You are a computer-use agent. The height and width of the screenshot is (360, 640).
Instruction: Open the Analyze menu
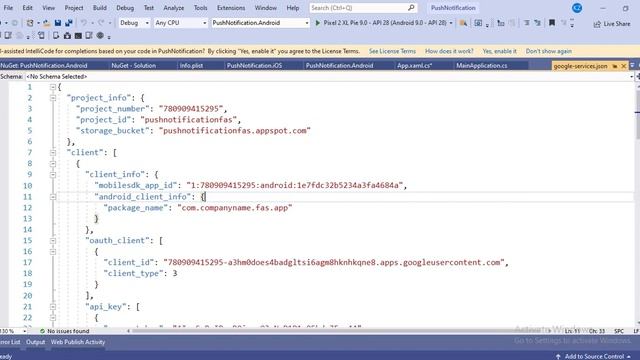coord(173,8)
